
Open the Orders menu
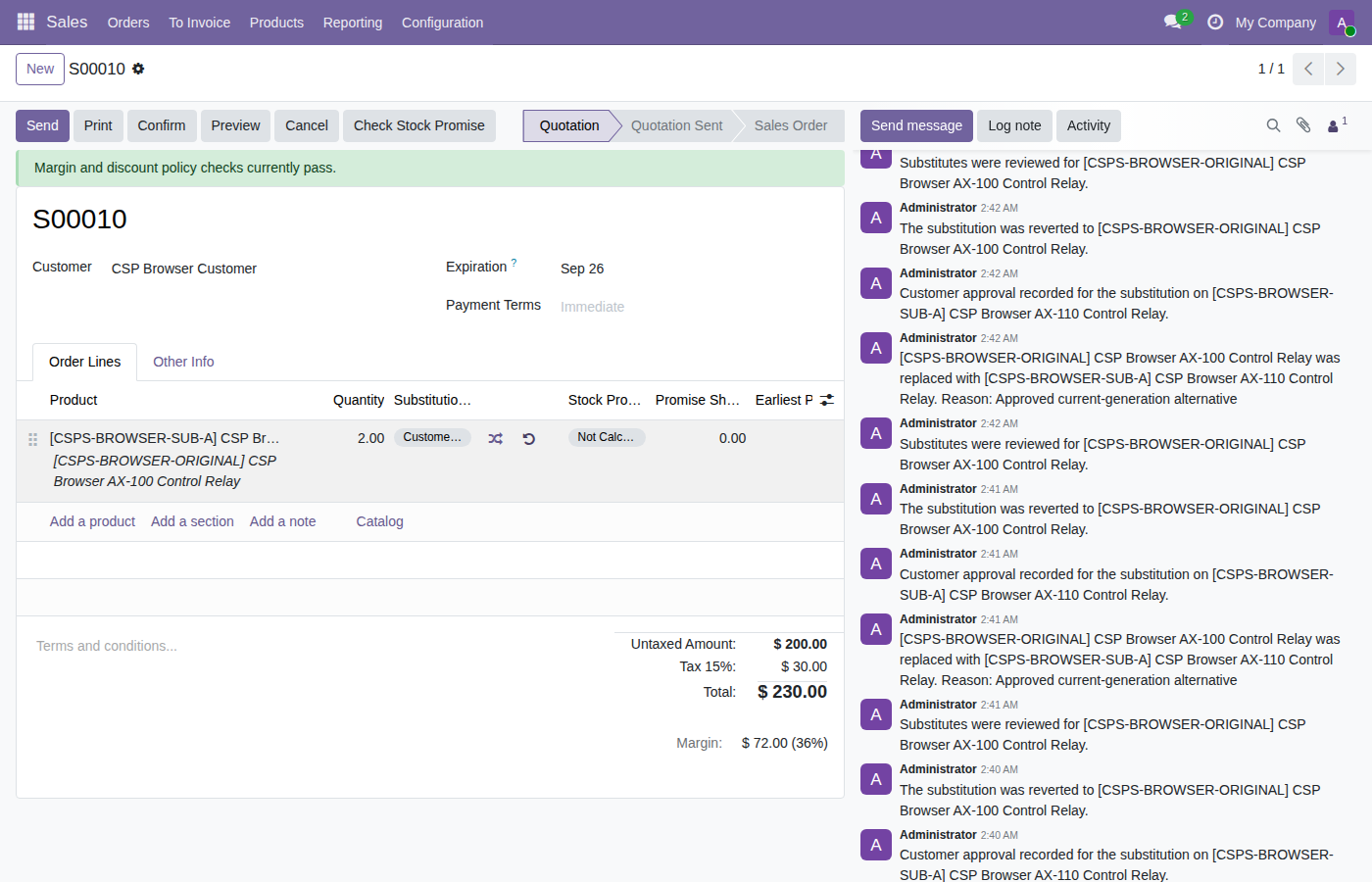pyautogui.click(x=128, y=23)
